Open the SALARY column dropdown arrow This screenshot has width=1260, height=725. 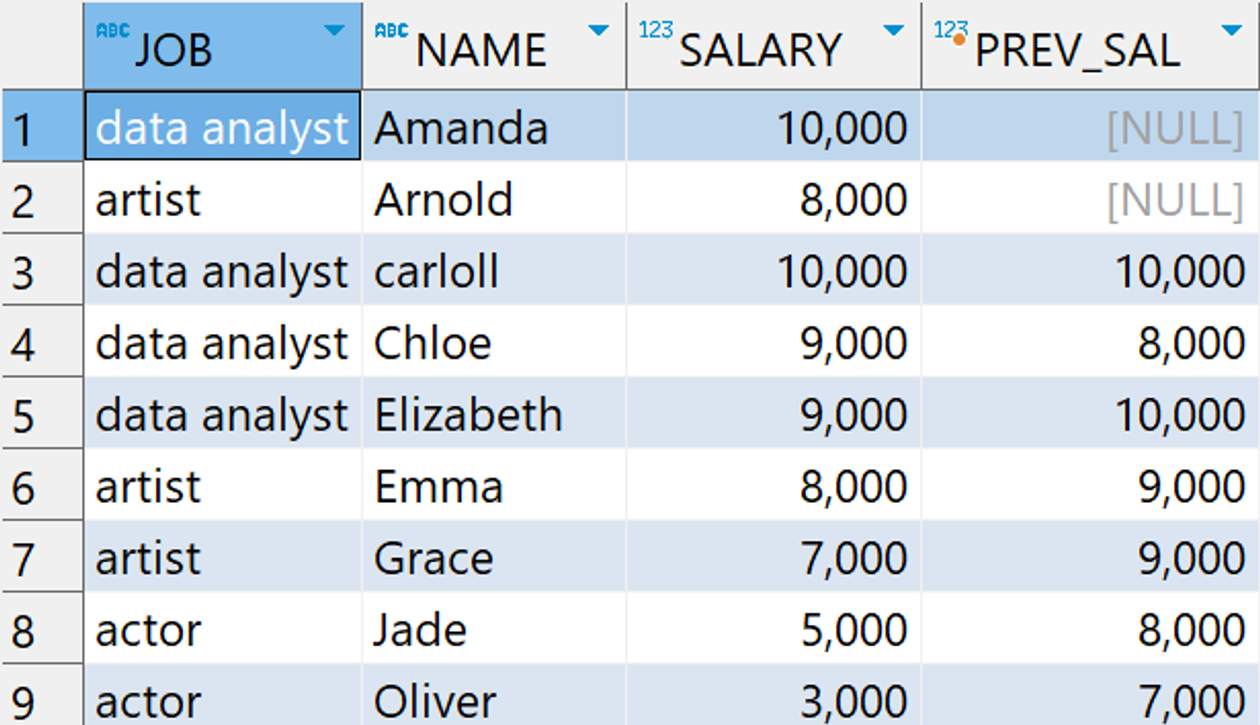[894, 31]
